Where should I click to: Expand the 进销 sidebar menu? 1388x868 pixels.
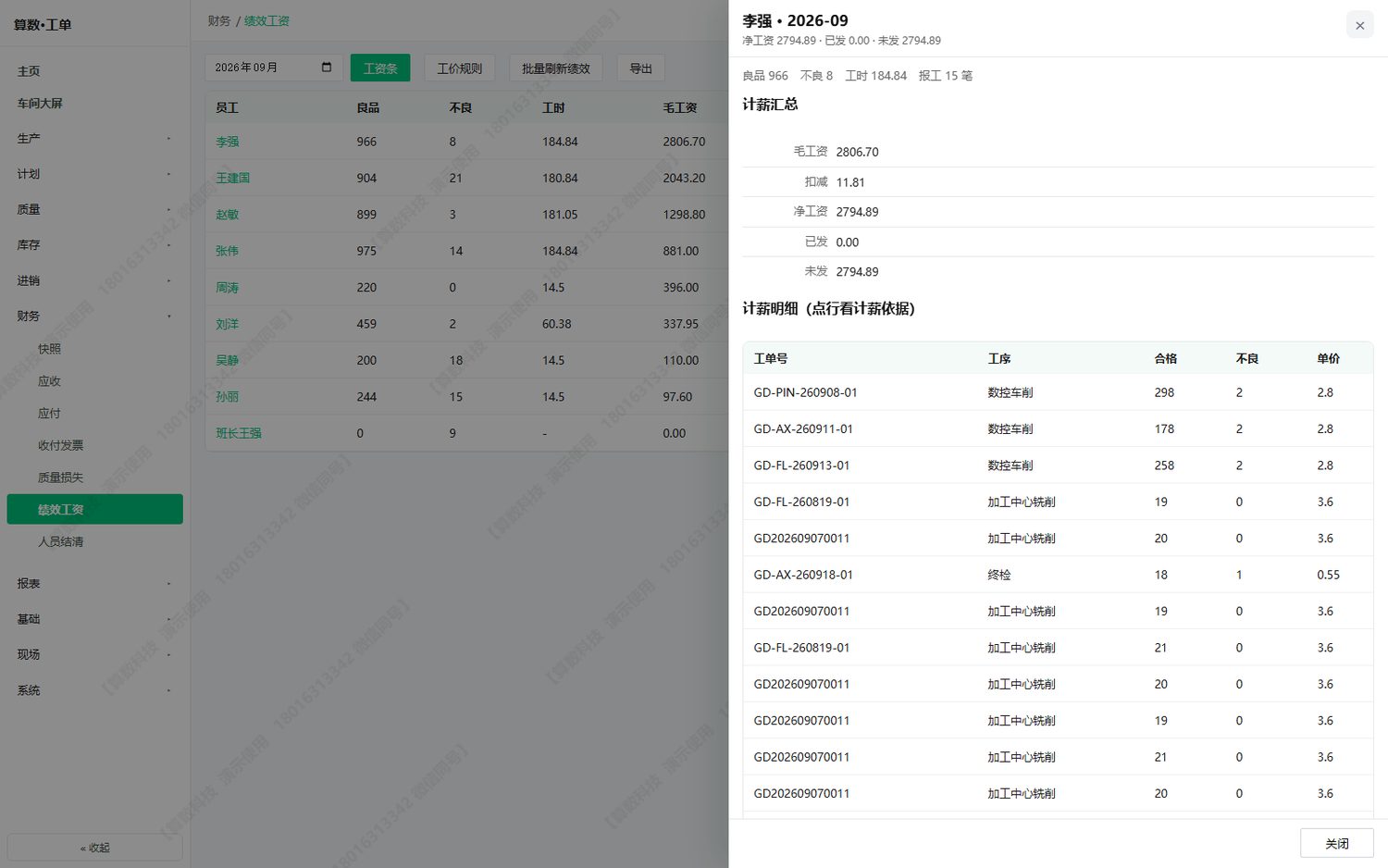coord(94,280)
